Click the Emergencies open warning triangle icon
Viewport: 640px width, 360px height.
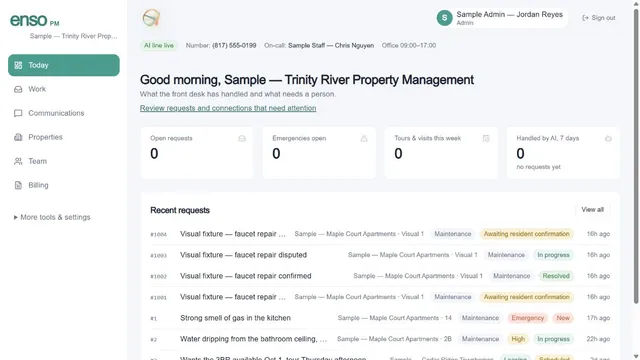click(364, 139)
